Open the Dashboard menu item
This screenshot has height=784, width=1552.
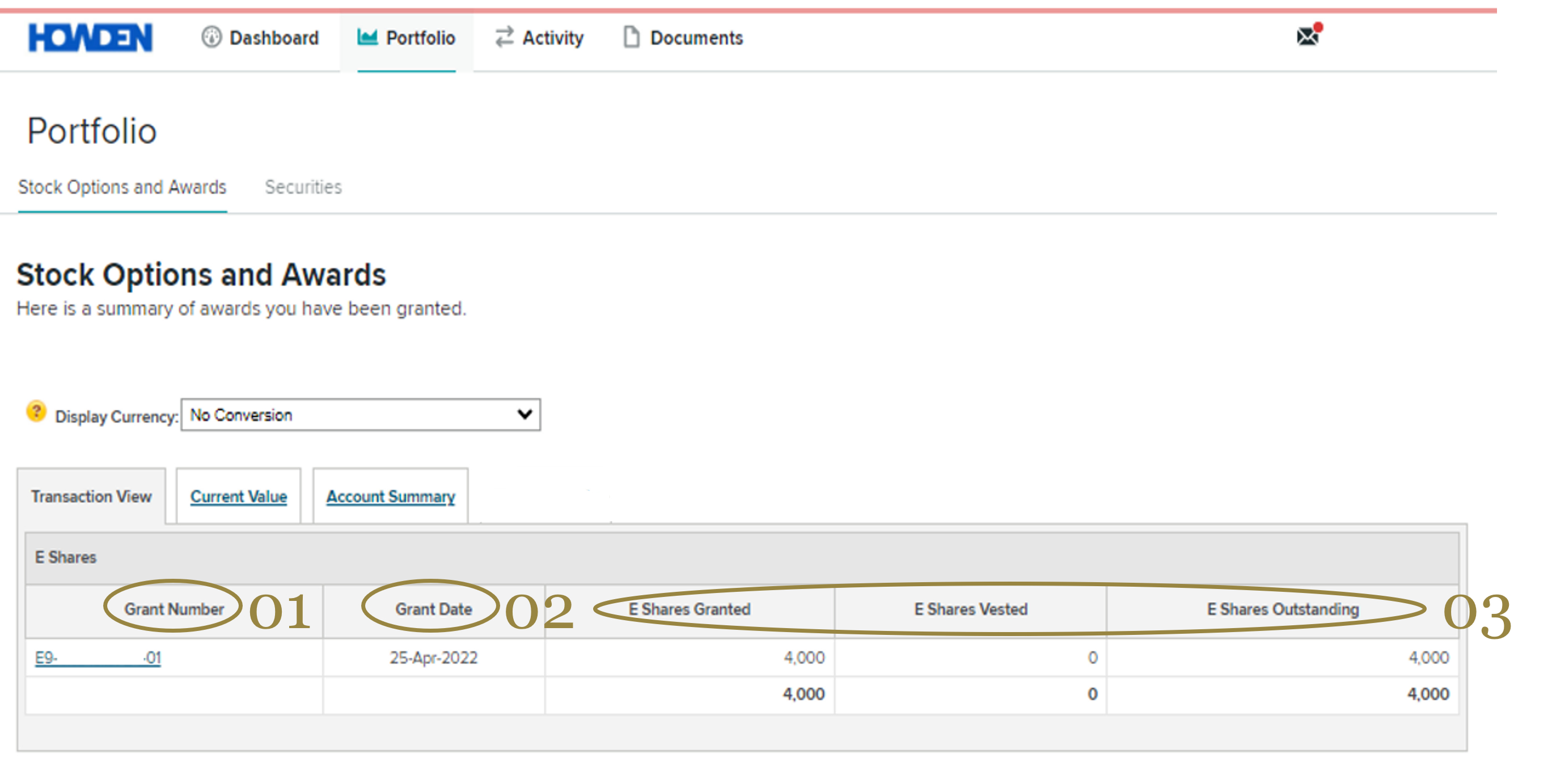(x=274, y=38)
